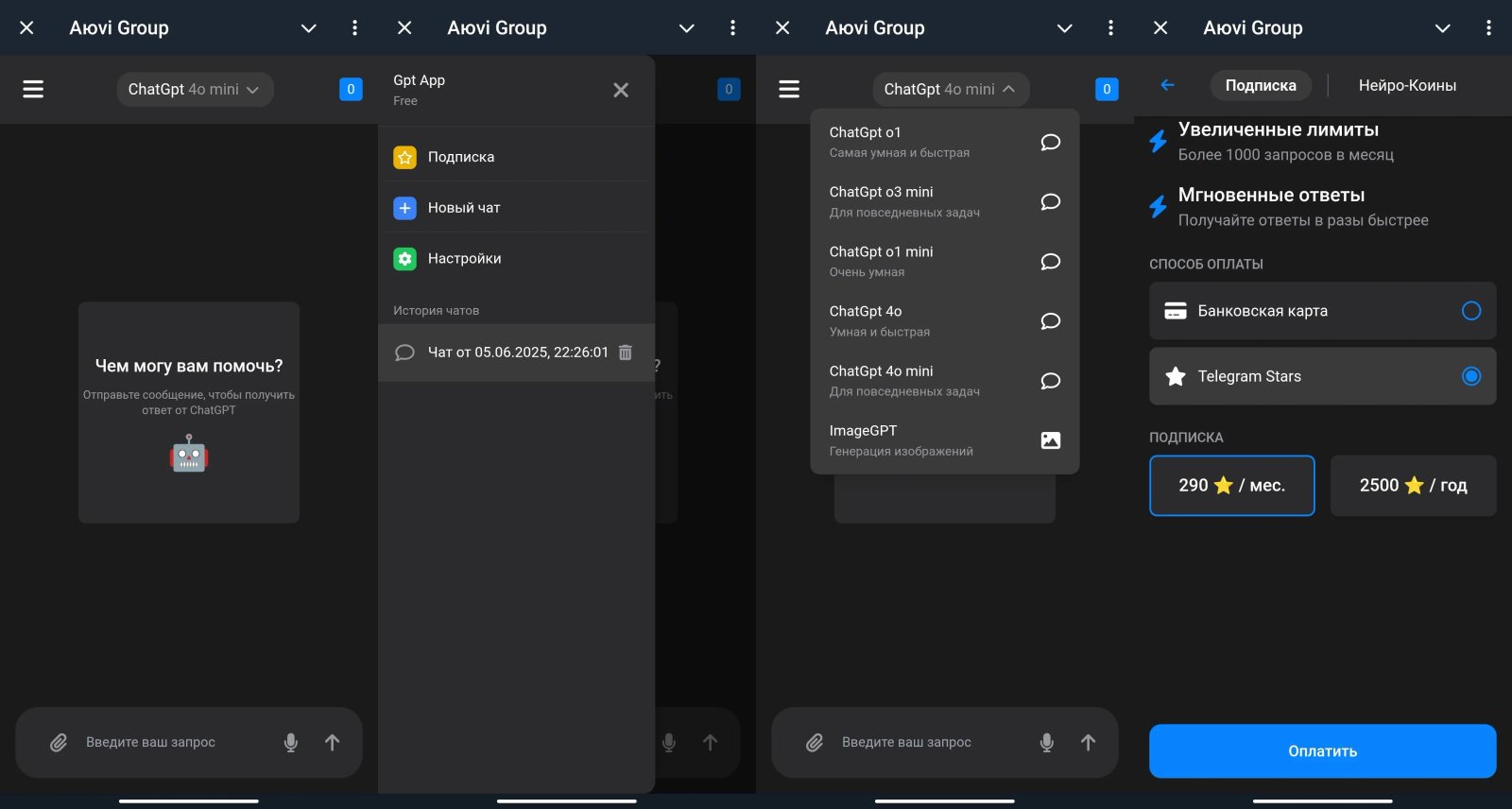Collapse the ChatGpt 4o mini dropdown in third screen
The image size is (1512, 809).
pyautogui.click(x=951, y=89)
